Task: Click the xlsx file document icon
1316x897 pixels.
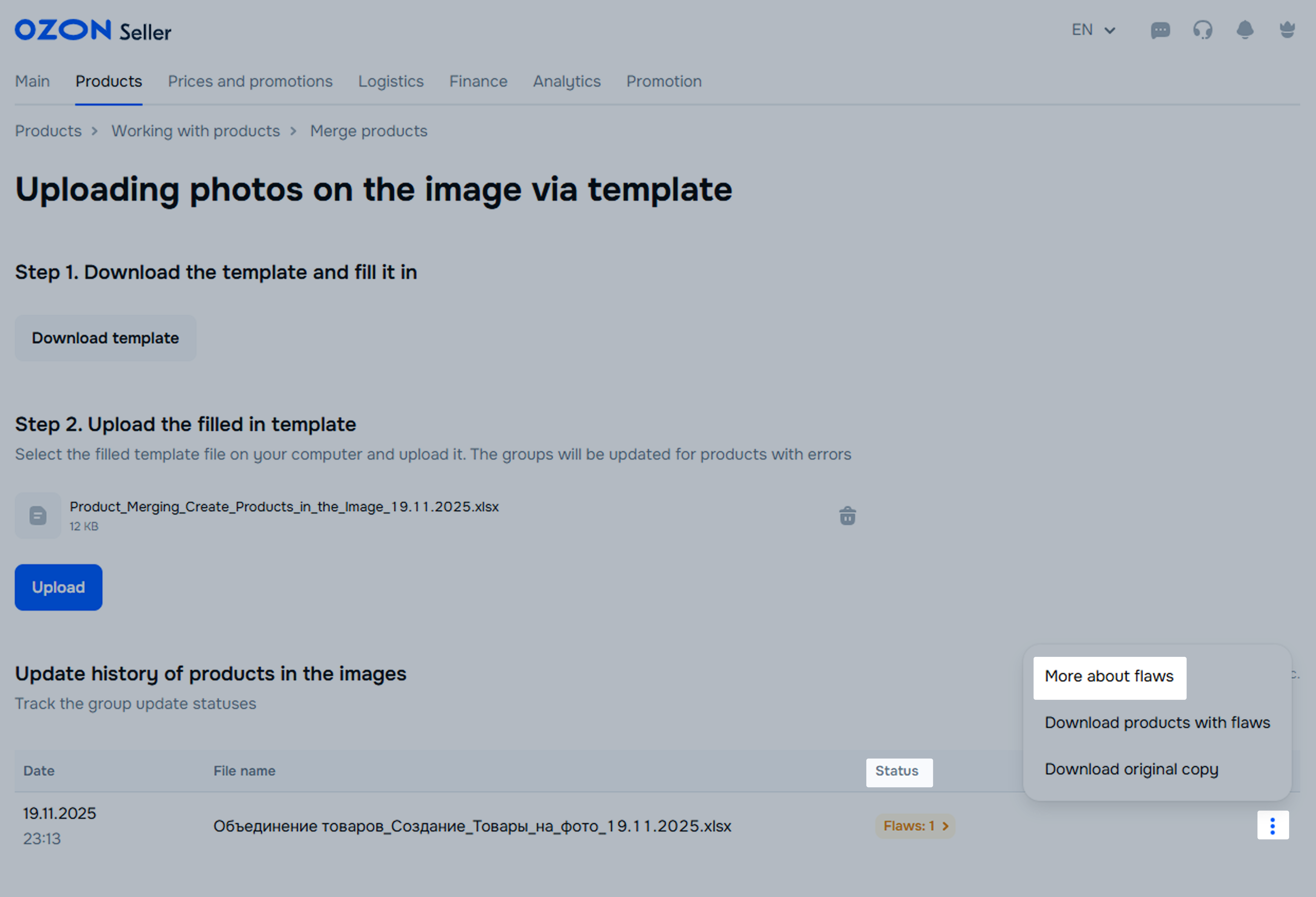Action: click(x=38, y=515)
